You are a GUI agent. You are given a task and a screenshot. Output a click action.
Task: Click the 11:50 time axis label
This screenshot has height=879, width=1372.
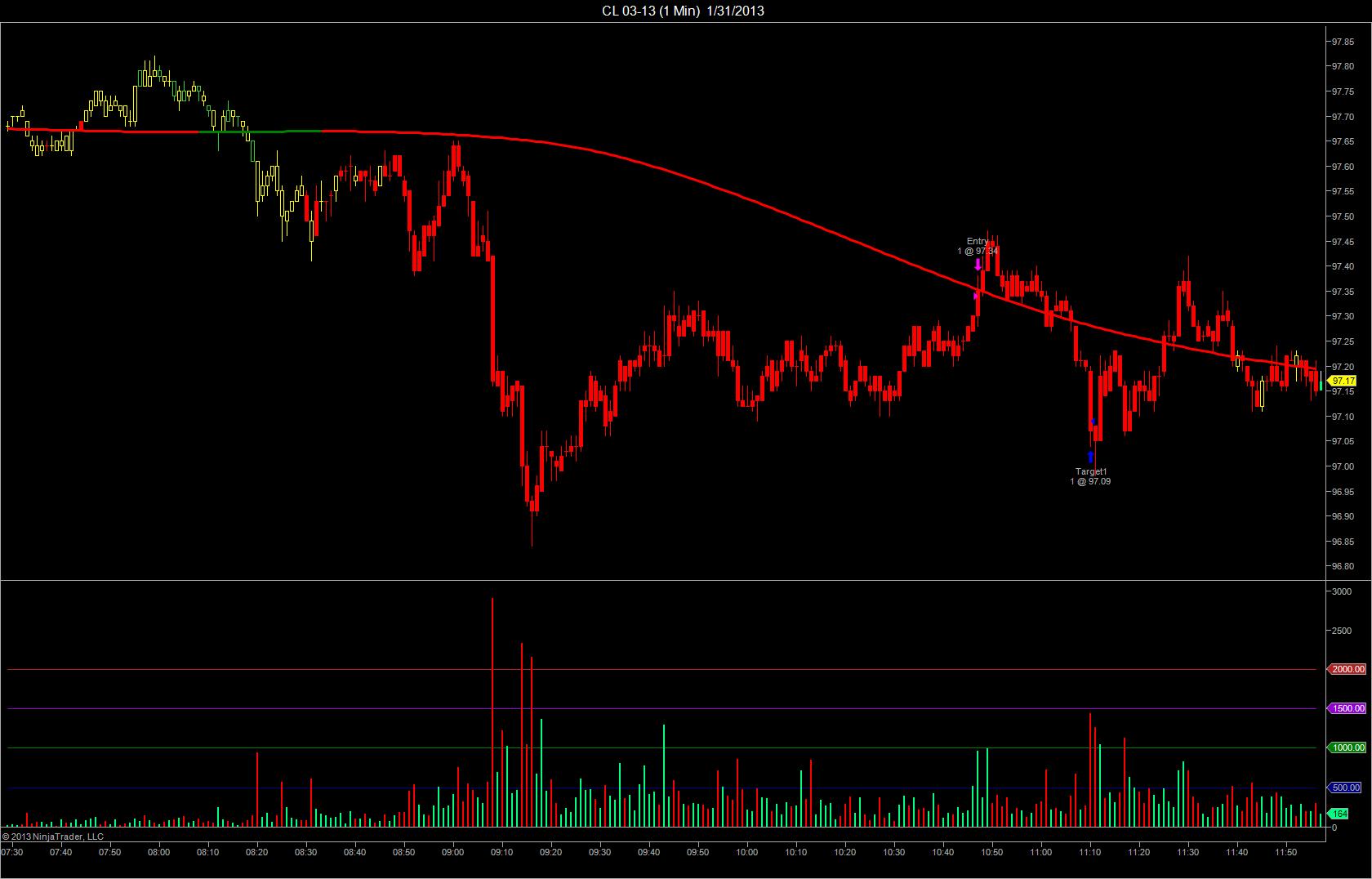[1285, 852]
